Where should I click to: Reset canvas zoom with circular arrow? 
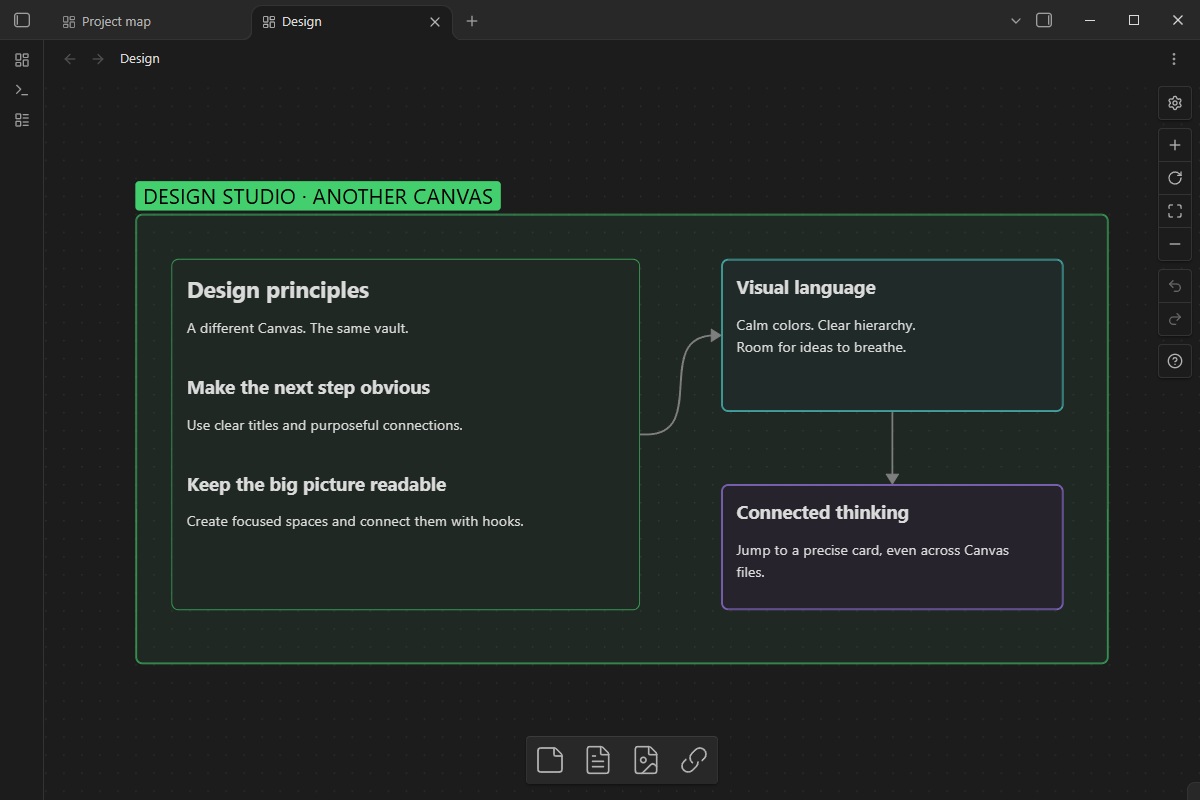[1175, 178]
